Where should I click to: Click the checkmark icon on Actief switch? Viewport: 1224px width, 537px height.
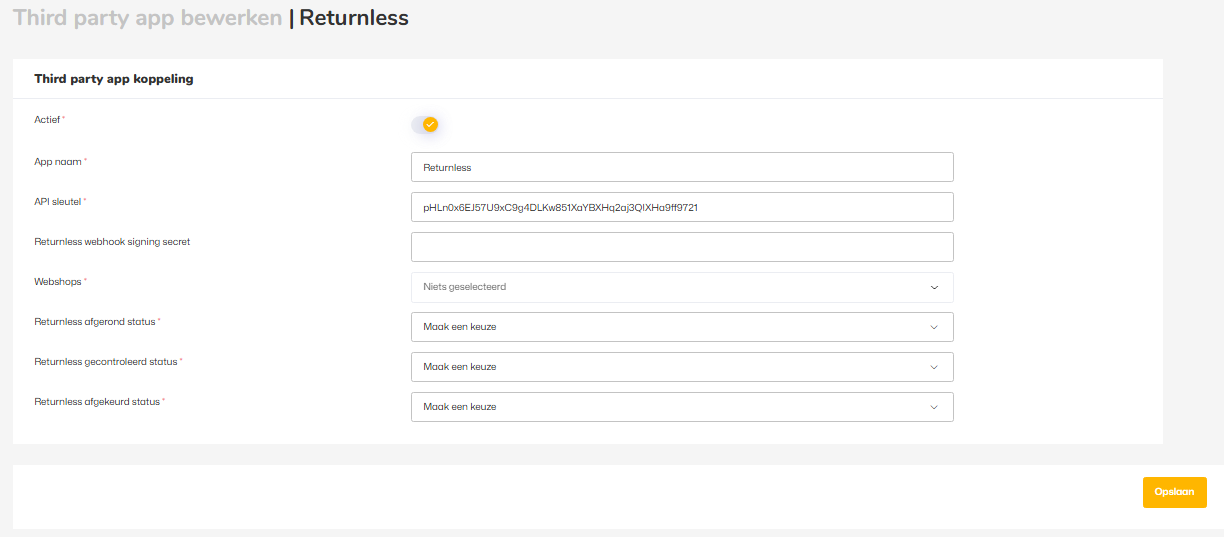[430, 125]
